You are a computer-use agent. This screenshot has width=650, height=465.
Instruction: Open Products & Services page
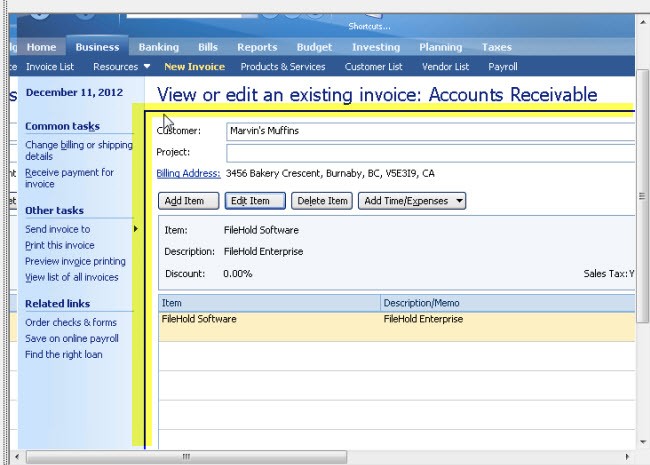click(283, 67)
